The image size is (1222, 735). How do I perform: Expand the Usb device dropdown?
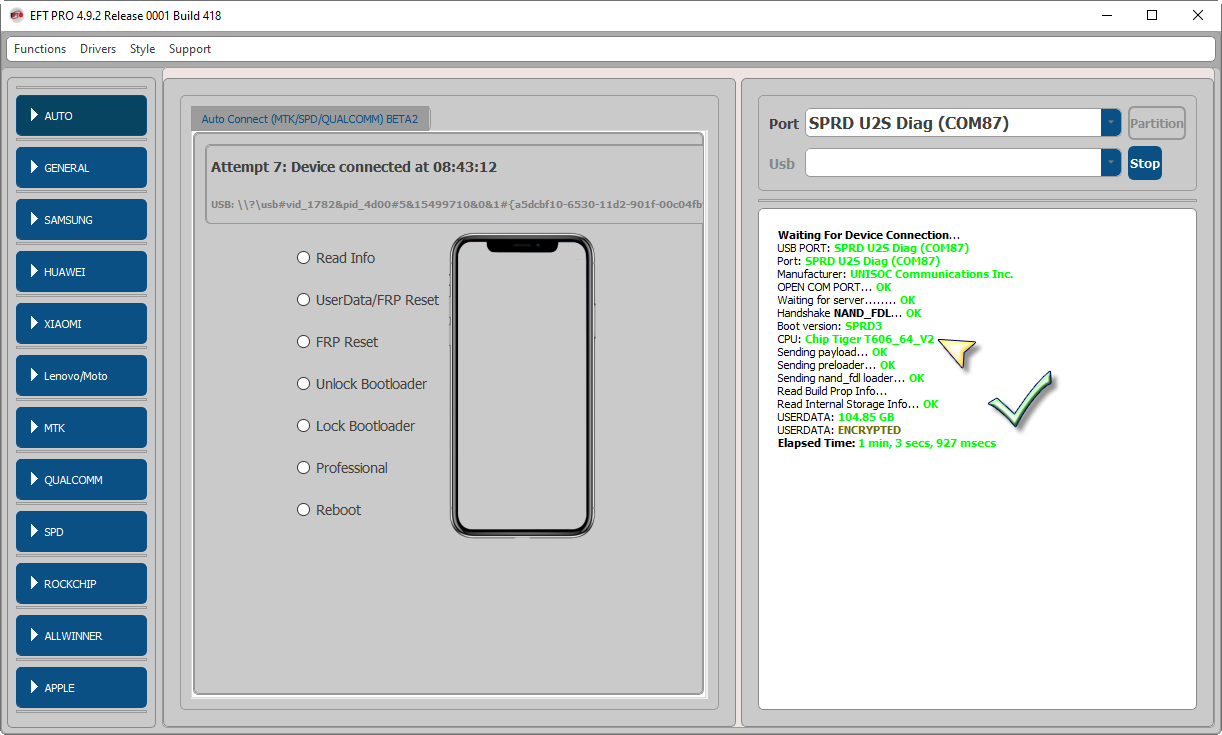[1109, 163]
